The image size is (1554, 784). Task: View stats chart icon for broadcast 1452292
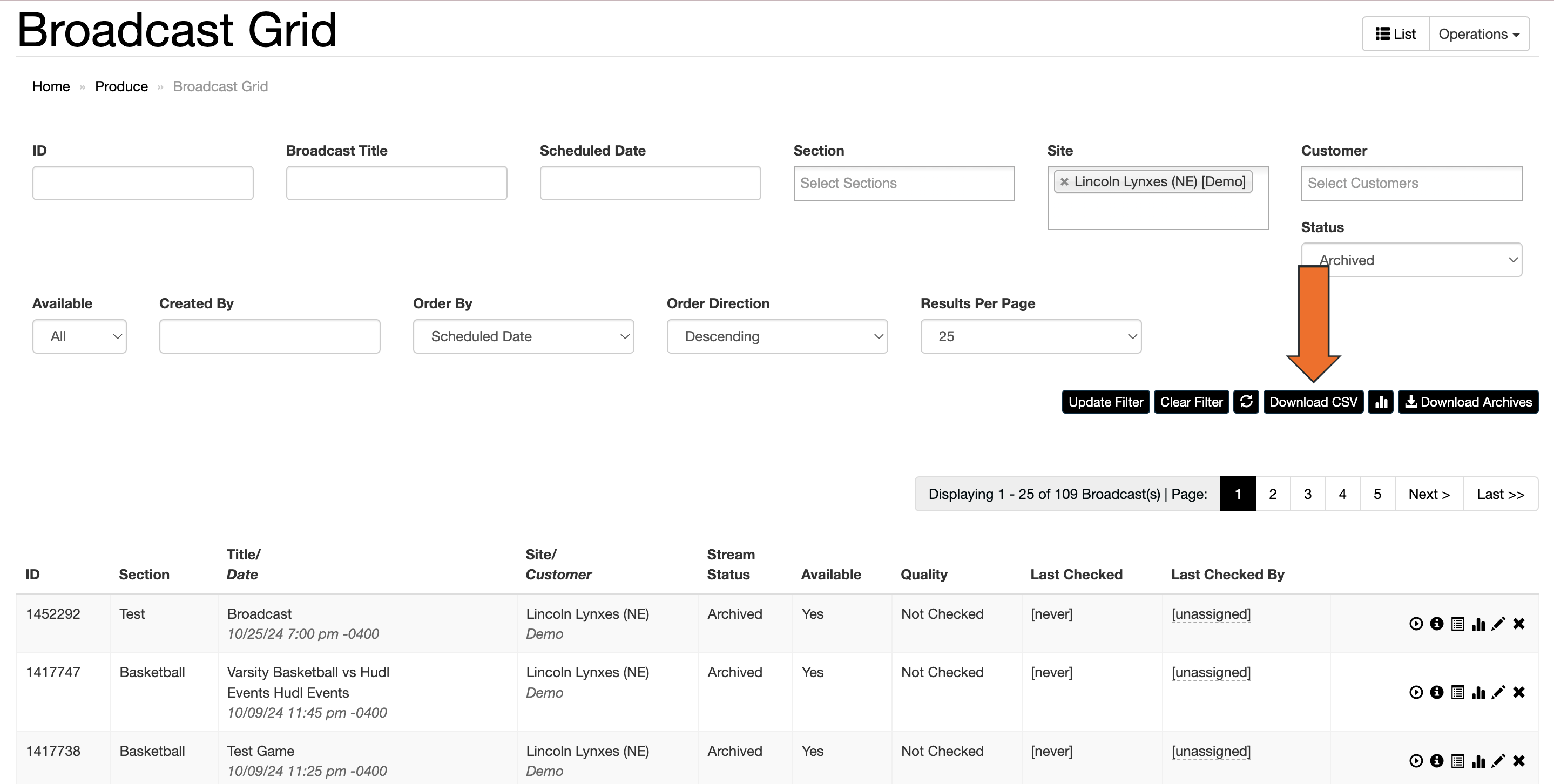[1478, 624]
